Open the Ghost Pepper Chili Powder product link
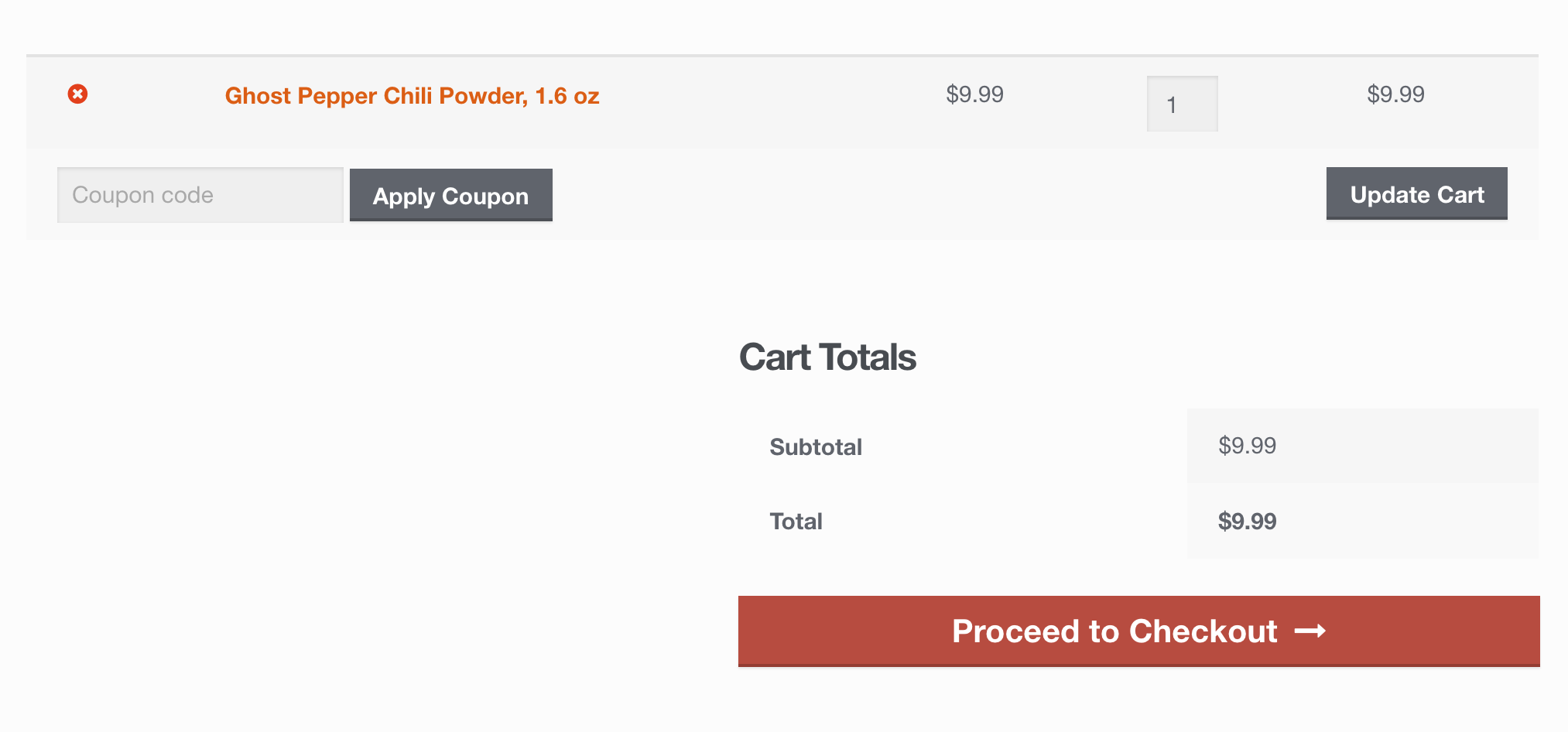 pyautogui.click(x=412, y=96)
